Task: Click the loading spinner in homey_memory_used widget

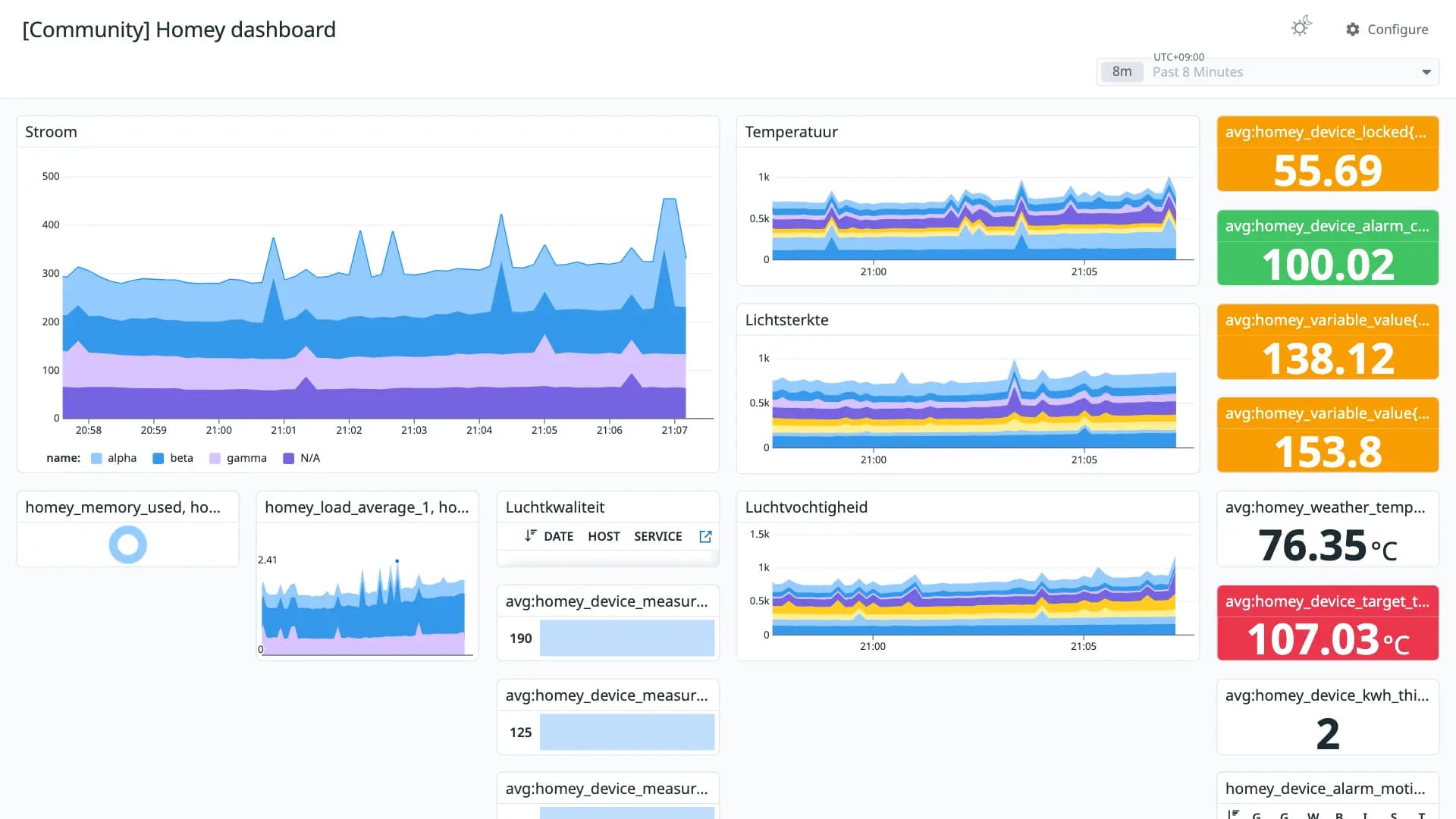Action: tap(127, 544)
